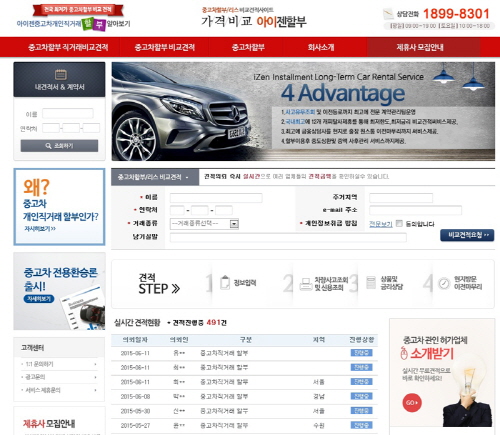The width and height of the screenshot is (500, 435).
Task: Focus the 이름 field in quote form
Action: coord(216,198)
